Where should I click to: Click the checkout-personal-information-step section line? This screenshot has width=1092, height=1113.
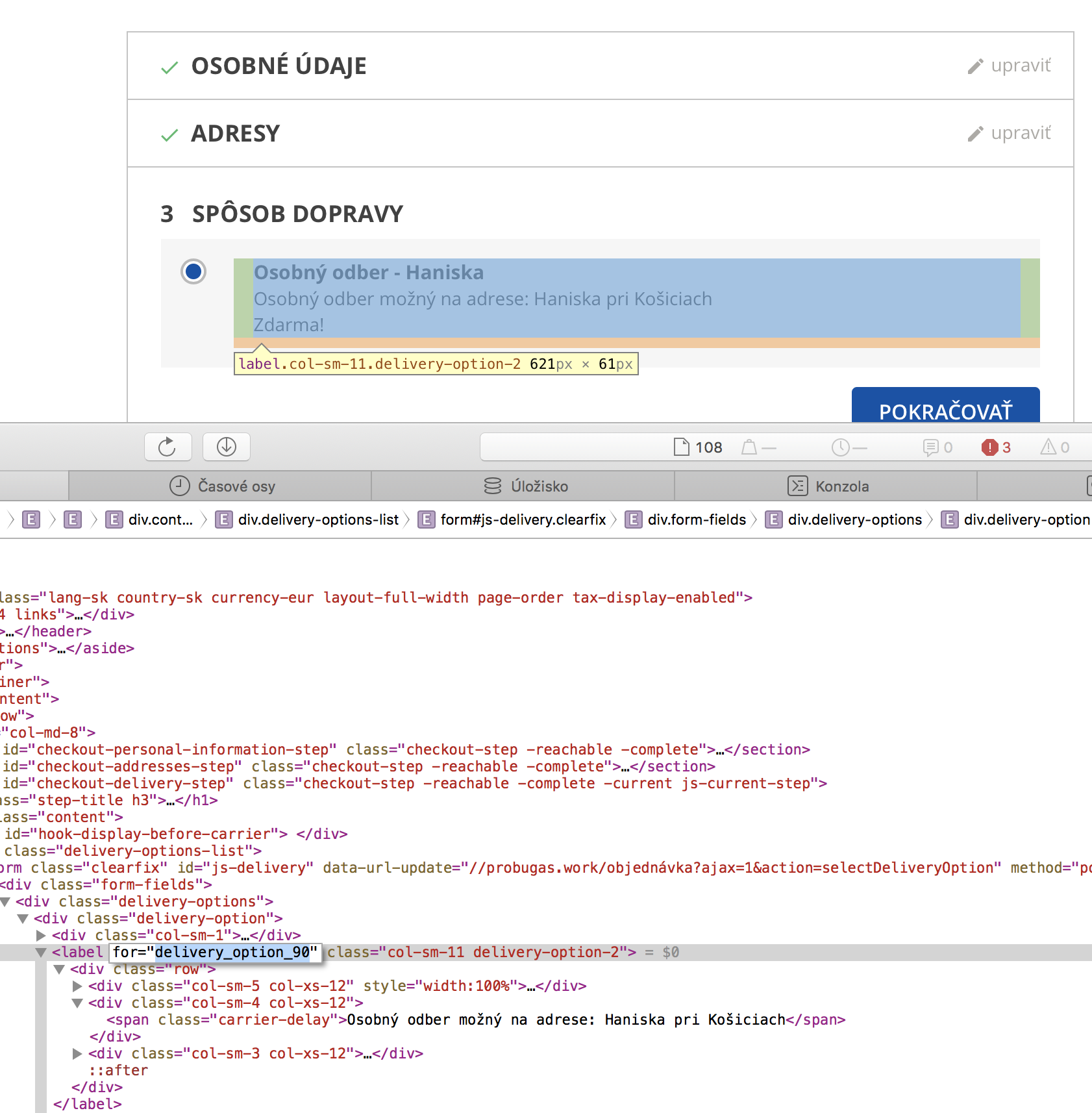[x=406, y=749]
